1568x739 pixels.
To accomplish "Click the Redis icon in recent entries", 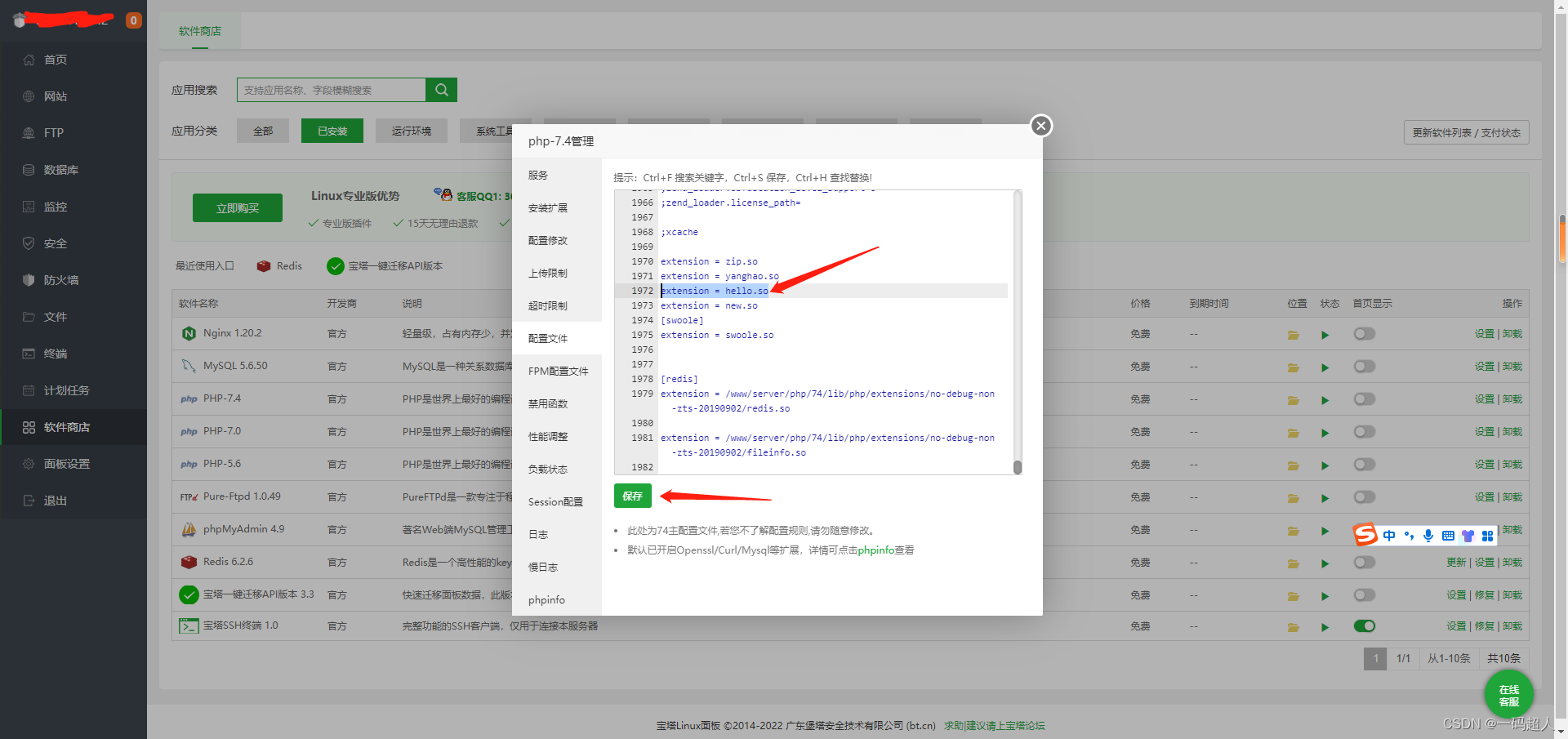I will 264,266.
